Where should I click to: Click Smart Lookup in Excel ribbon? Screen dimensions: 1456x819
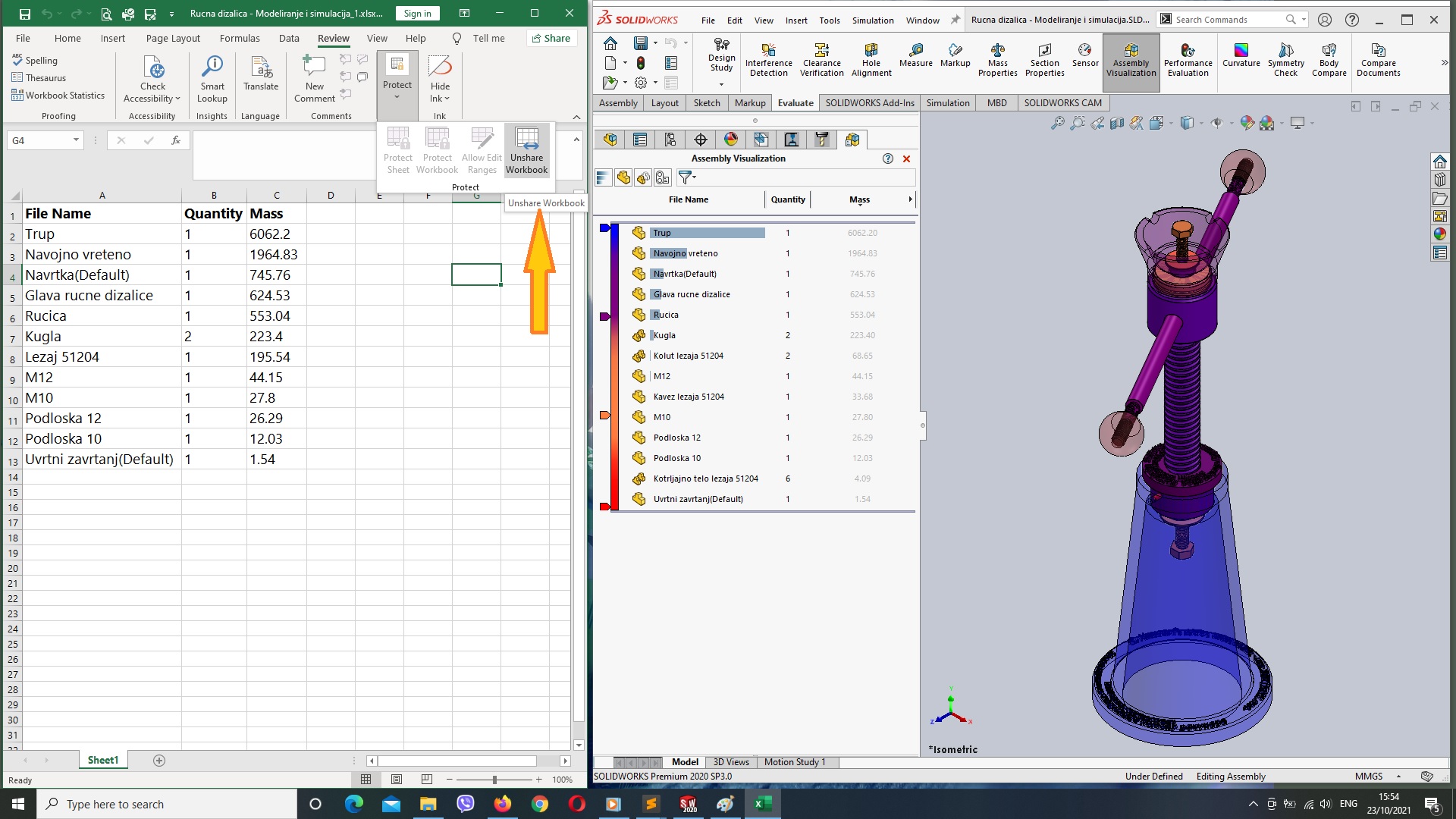(x=212, y=79)
